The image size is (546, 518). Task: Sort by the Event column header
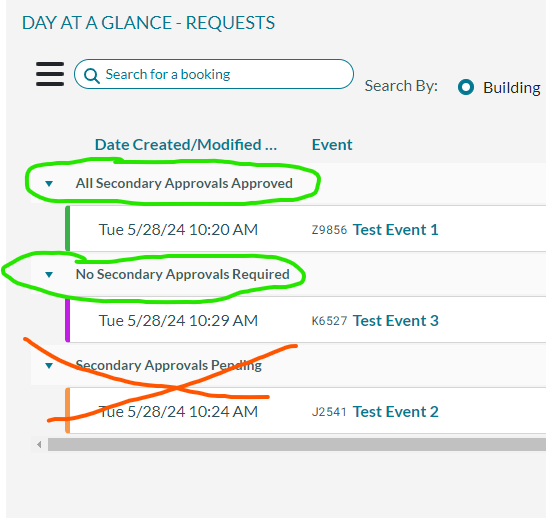pos(332,144)
